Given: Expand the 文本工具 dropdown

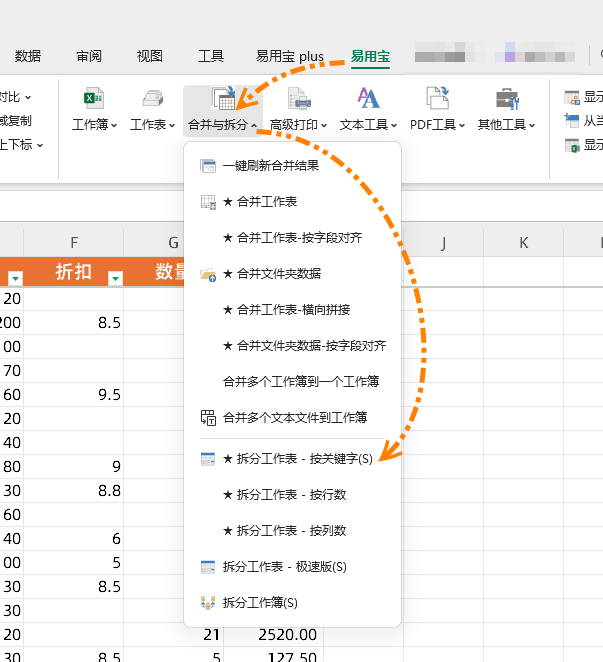Looking at the screenshot, I should (x=394, y=125).
